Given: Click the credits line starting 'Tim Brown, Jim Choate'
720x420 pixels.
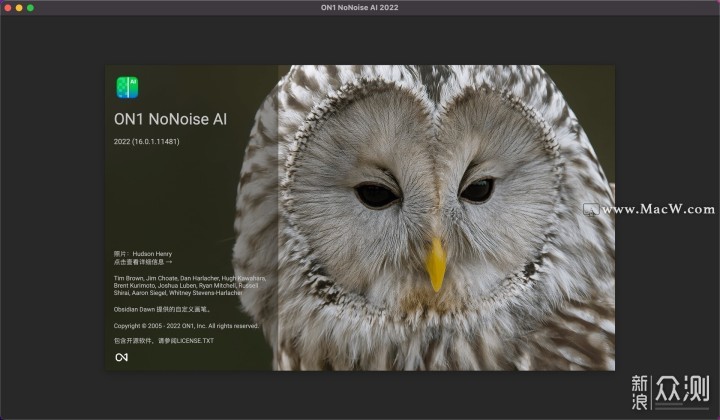Looking at the screenshot, I should tap(190, 278).
